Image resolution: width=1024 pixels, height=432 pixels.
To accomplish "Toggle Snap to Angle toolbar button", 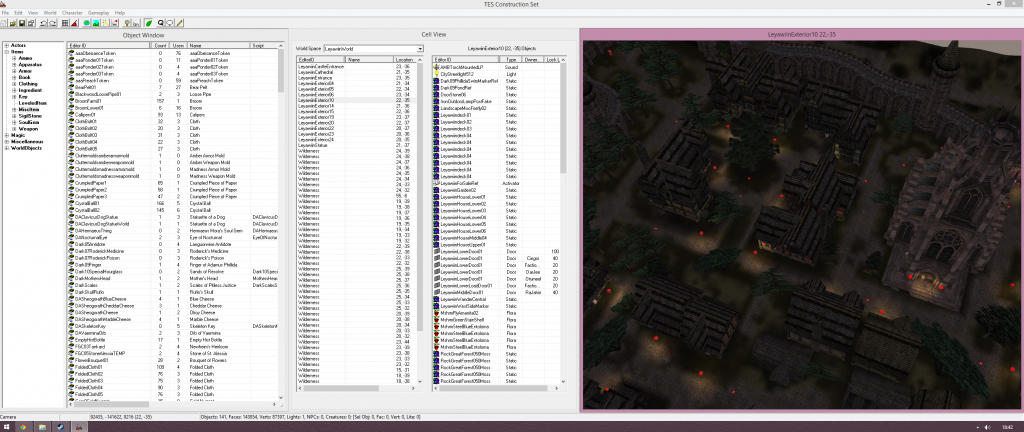I will [x=75, y=23].
